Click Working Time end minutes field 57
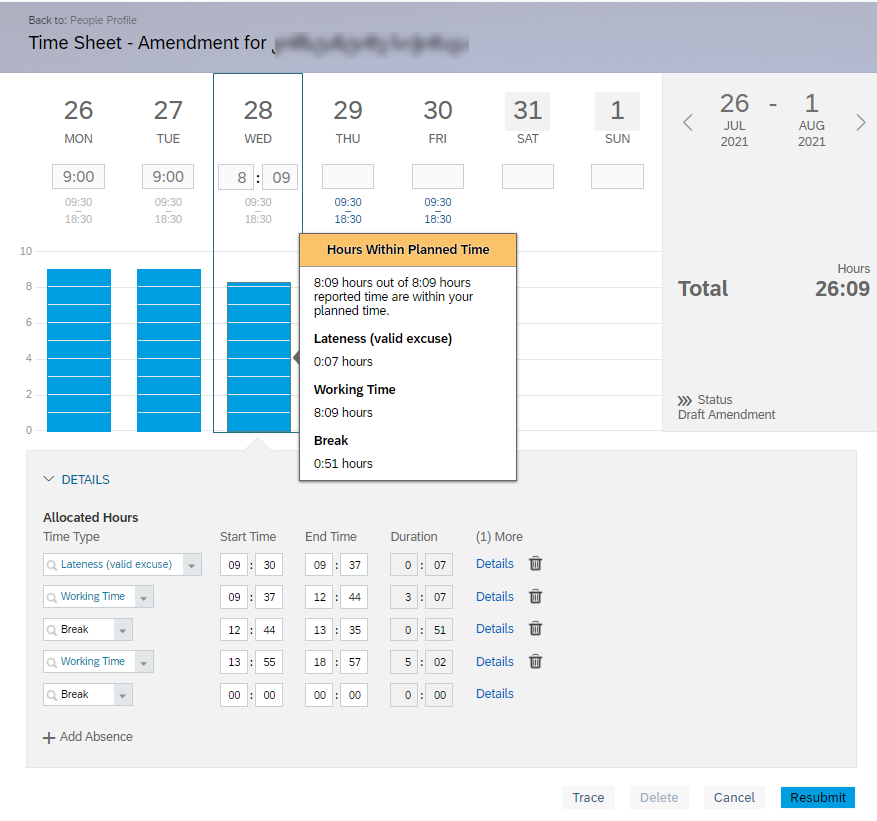The height and width of the screenshot is (821, 877). pos(354,662)
